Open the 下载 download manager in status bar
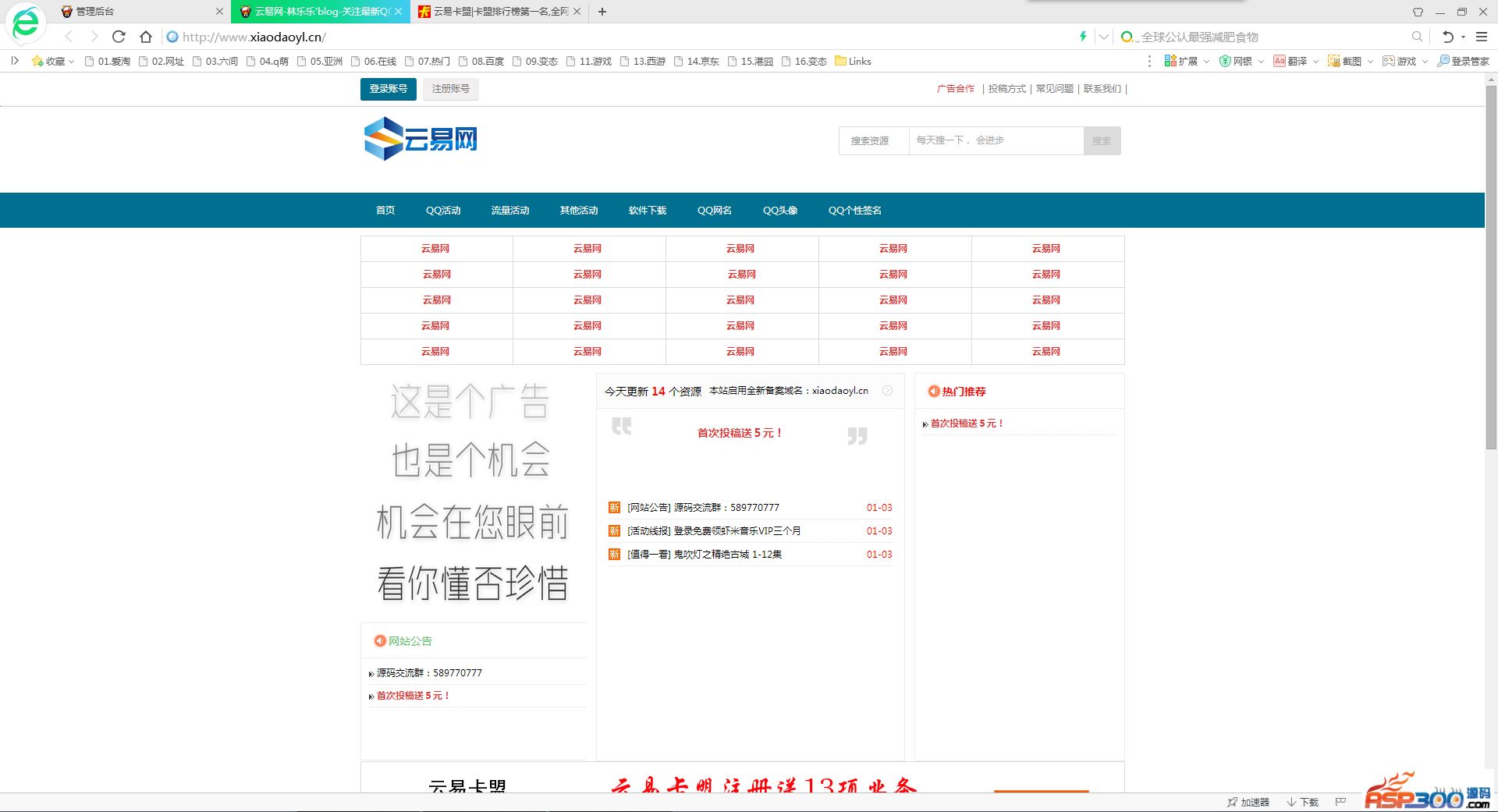Image resolution: width=1498 pixels, height=812 pixels. tap(1302, 802)
